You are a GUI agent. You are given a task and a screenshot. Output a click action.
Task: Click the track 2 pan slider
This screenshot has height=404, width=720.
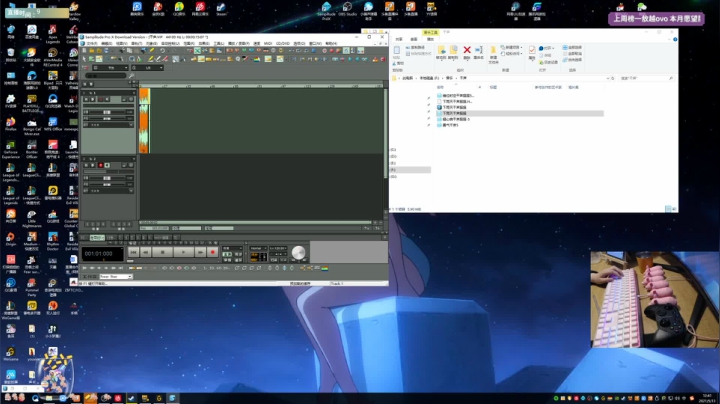click(107, 185)
